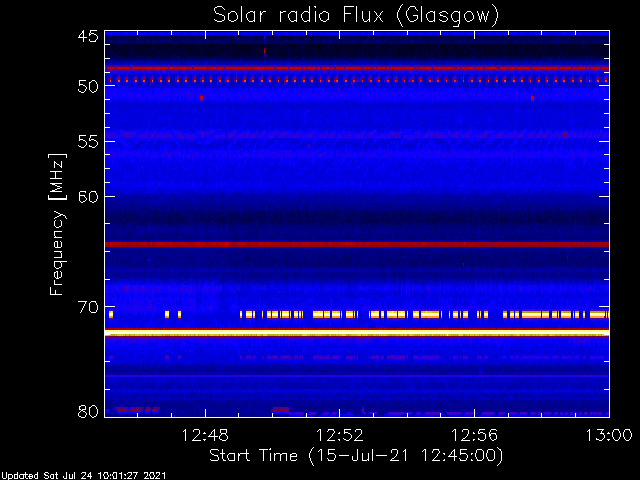Click the 12:48 time tick label
Image resolution: width=640 pixels, height=480 pixels.
pyautogui.click(x=205, y=435)
